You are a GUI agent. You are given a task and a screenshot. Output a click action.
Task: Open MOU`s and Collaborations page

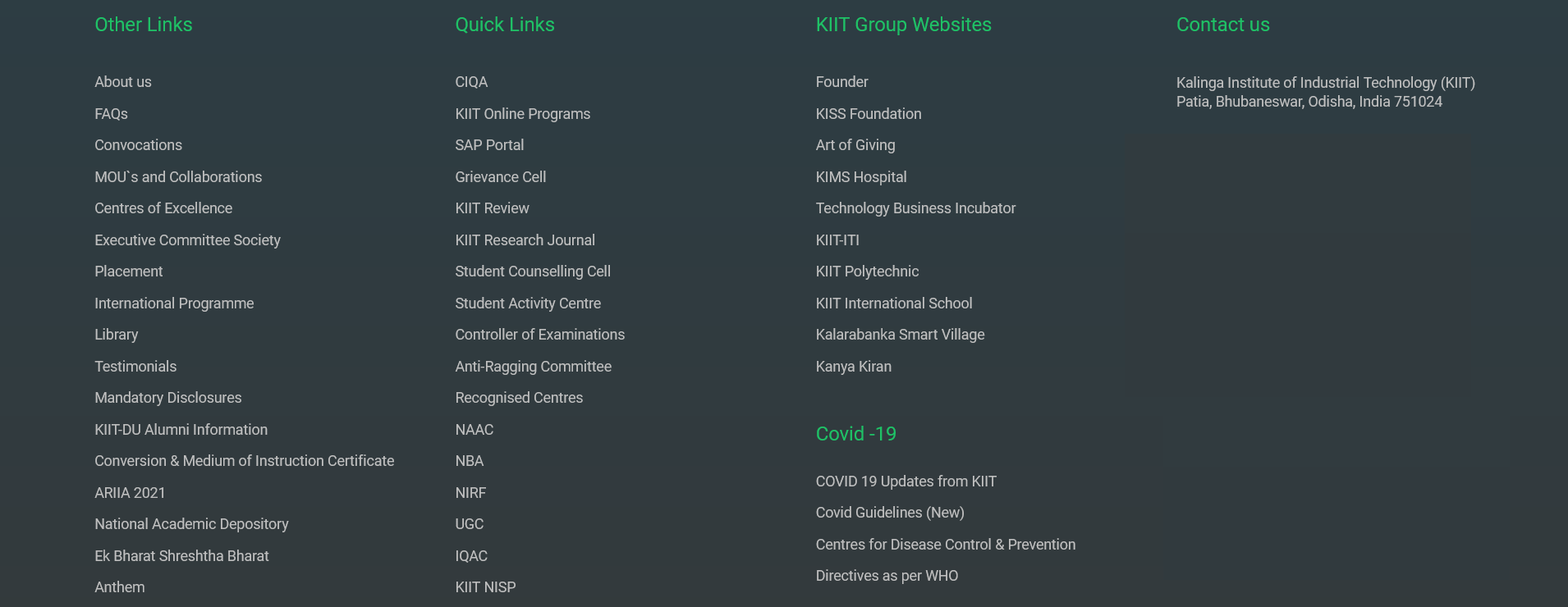pyautogui.click(x=178, y=177)
